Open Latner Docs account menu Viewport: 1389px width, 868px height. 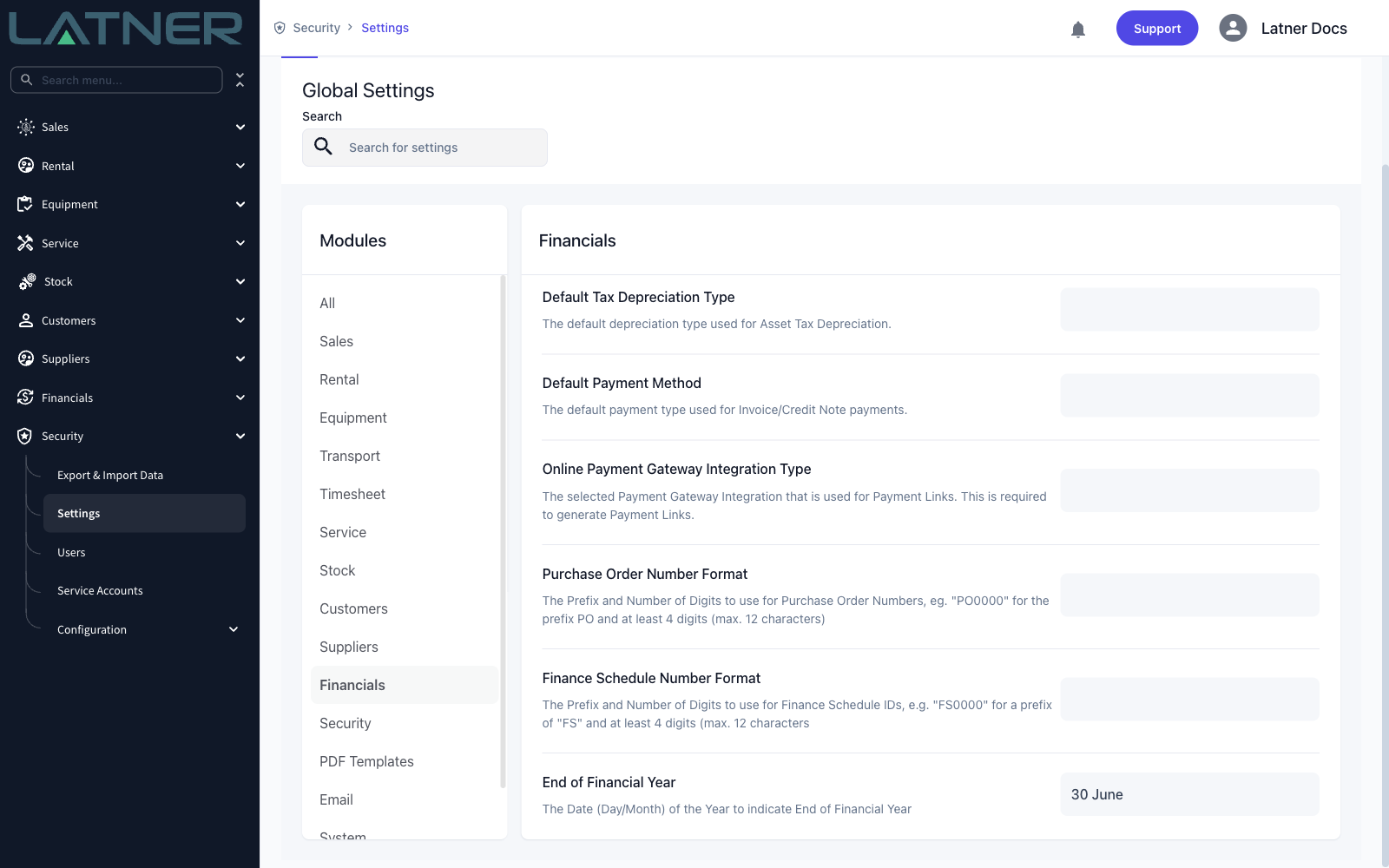[1304, 28]
